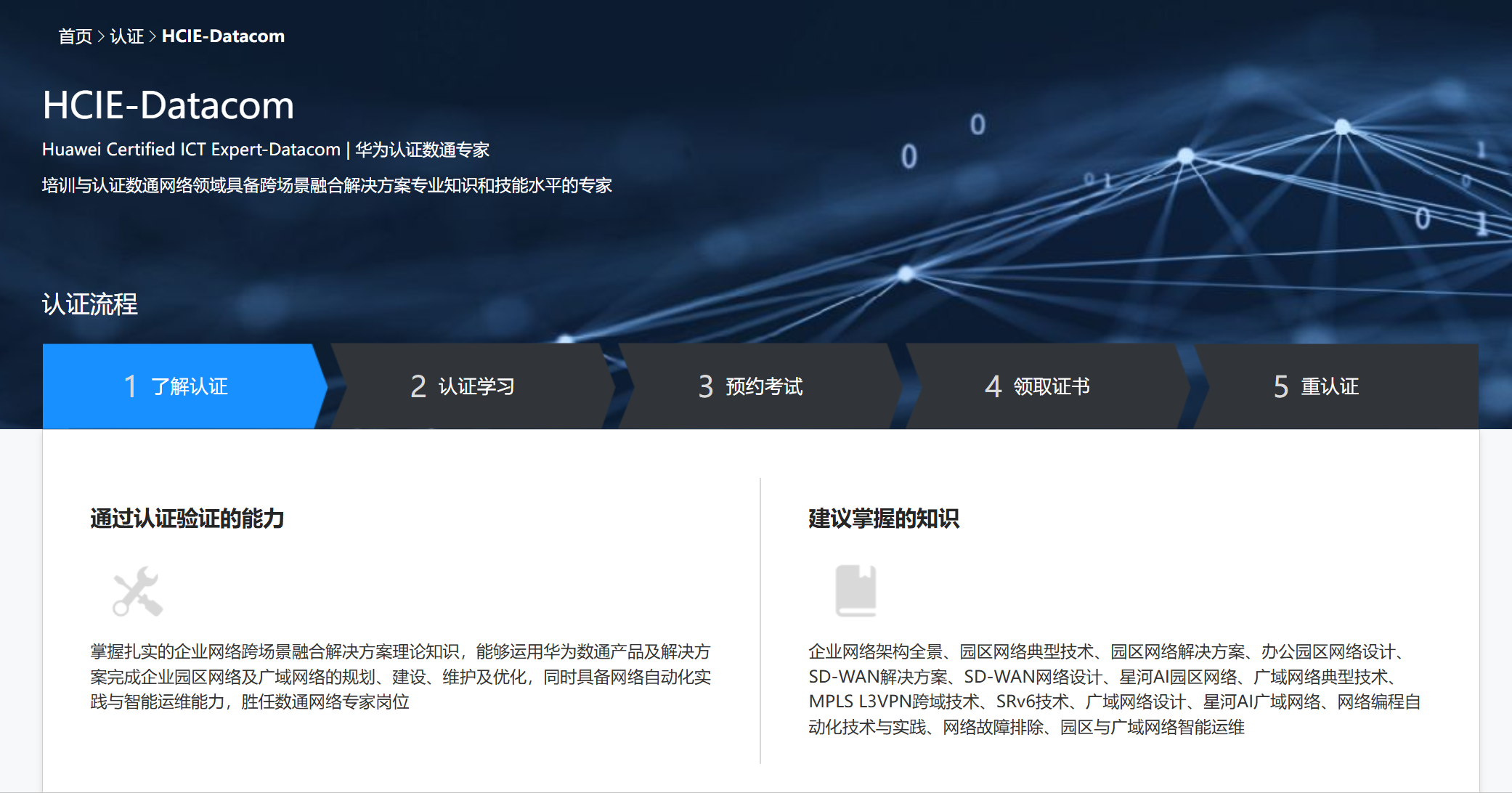Open the 认证 breadcrumb link
1512x793 pixels.
click(x=127, y=36)
